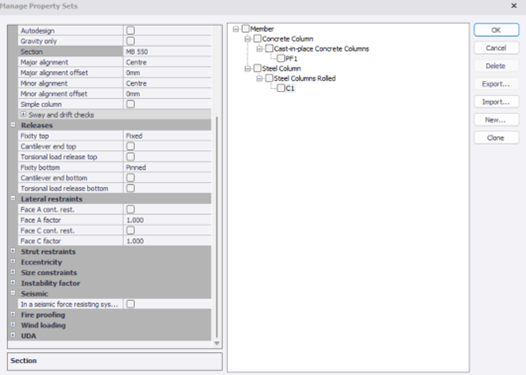Change Fixity top value Fixed

[x=167, y=136]
